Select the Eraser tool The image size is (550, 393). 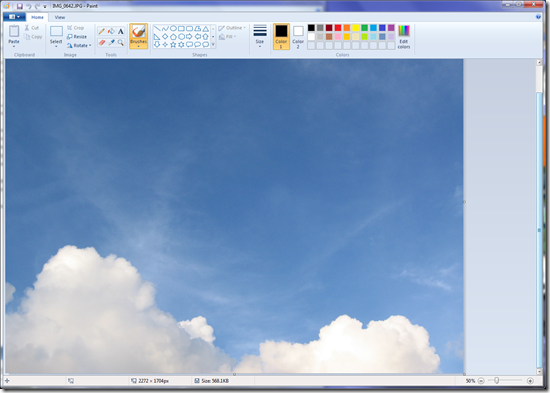click(x=102, y=42)
